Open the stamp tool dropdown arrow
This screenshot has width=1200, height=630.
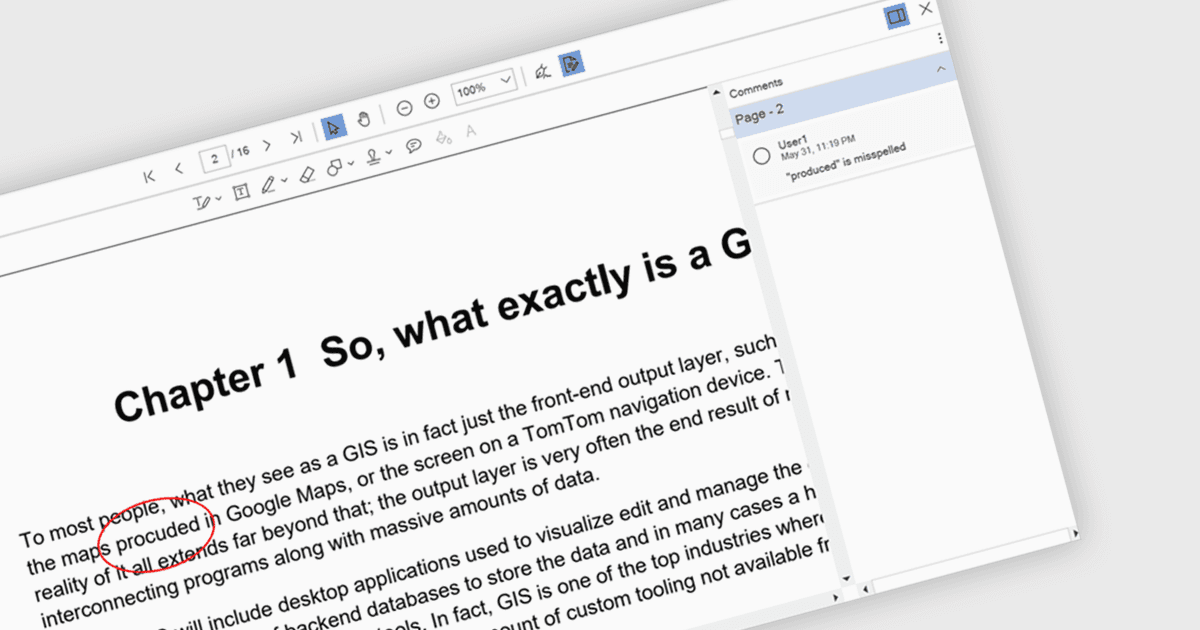(x=389, y=153)
